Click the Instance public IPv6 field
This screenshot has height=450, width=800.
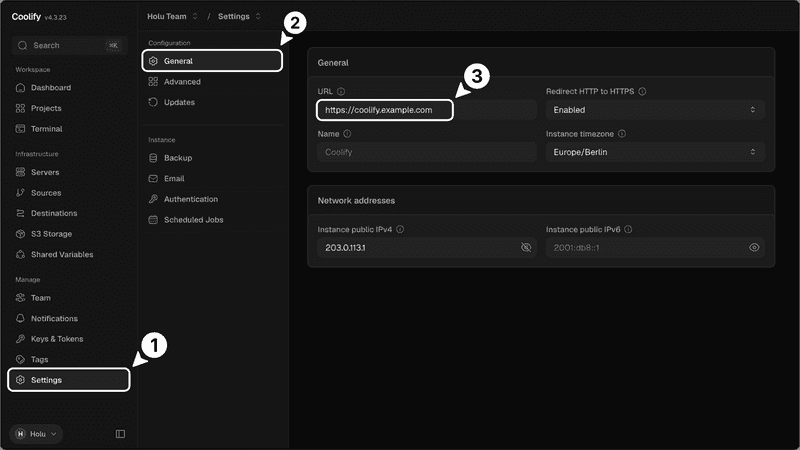(x=655, y=247)
